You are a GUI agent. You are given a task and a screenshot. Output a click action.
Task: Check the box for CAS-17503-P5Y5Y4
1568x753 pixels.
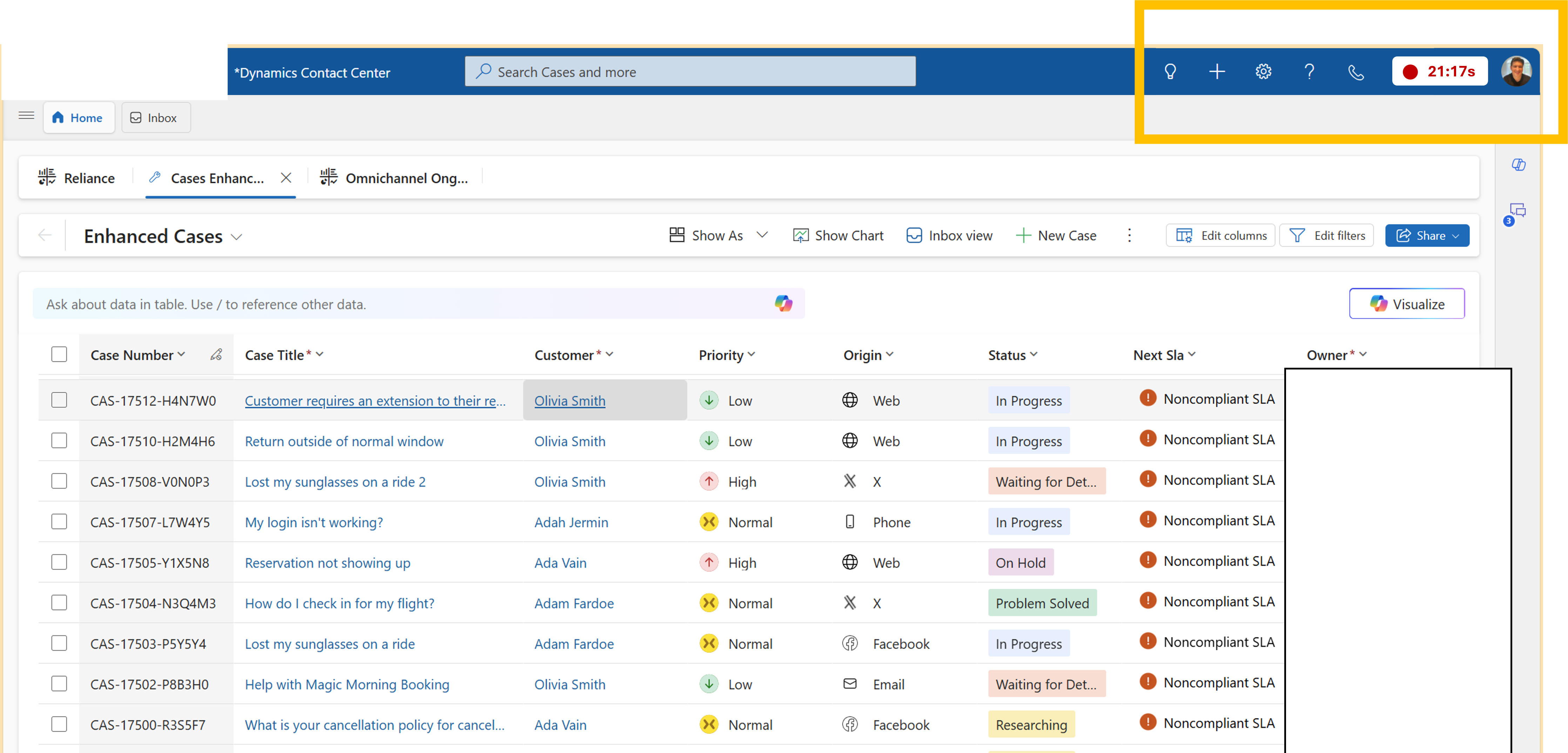(x=59, y=643)
